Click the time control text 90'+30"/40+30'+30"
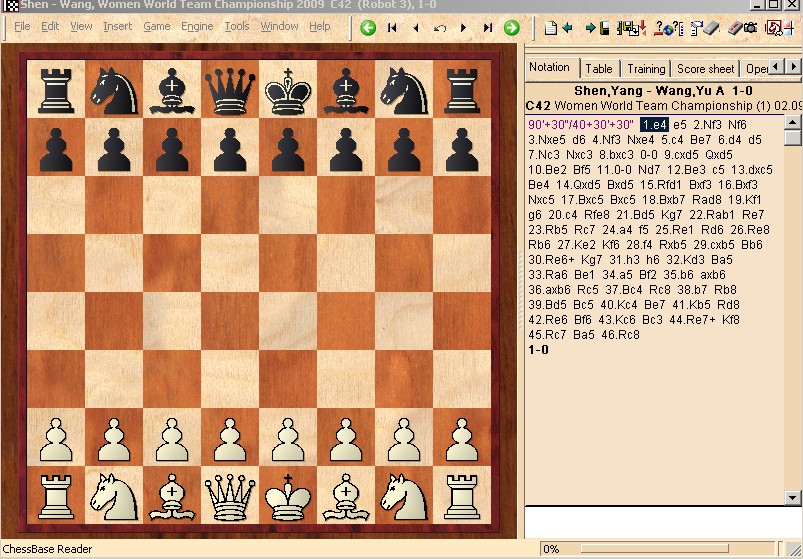 pos(580,124)
